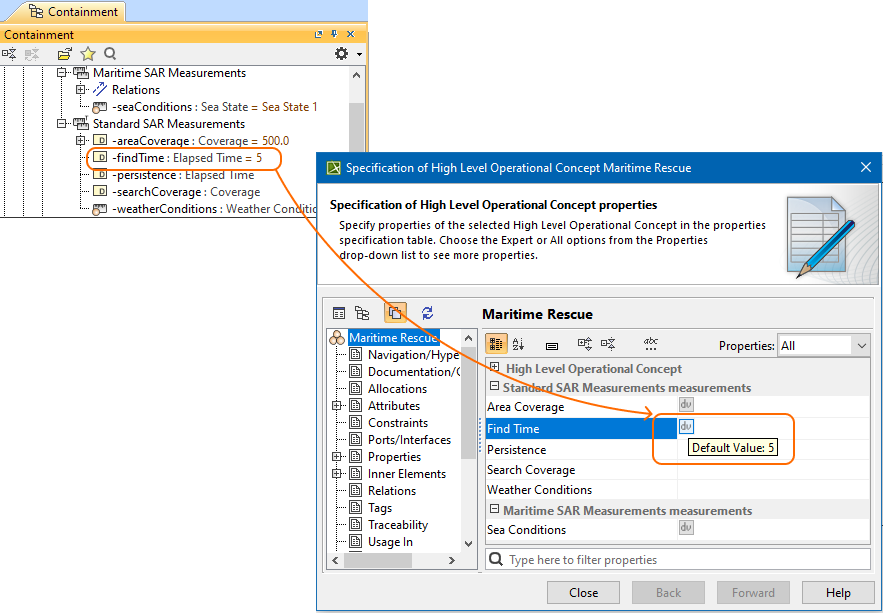Screen dimensions: 883x613
Task: Select the Persistence property row
Action: pyautogui.click(x=678, y=450)
